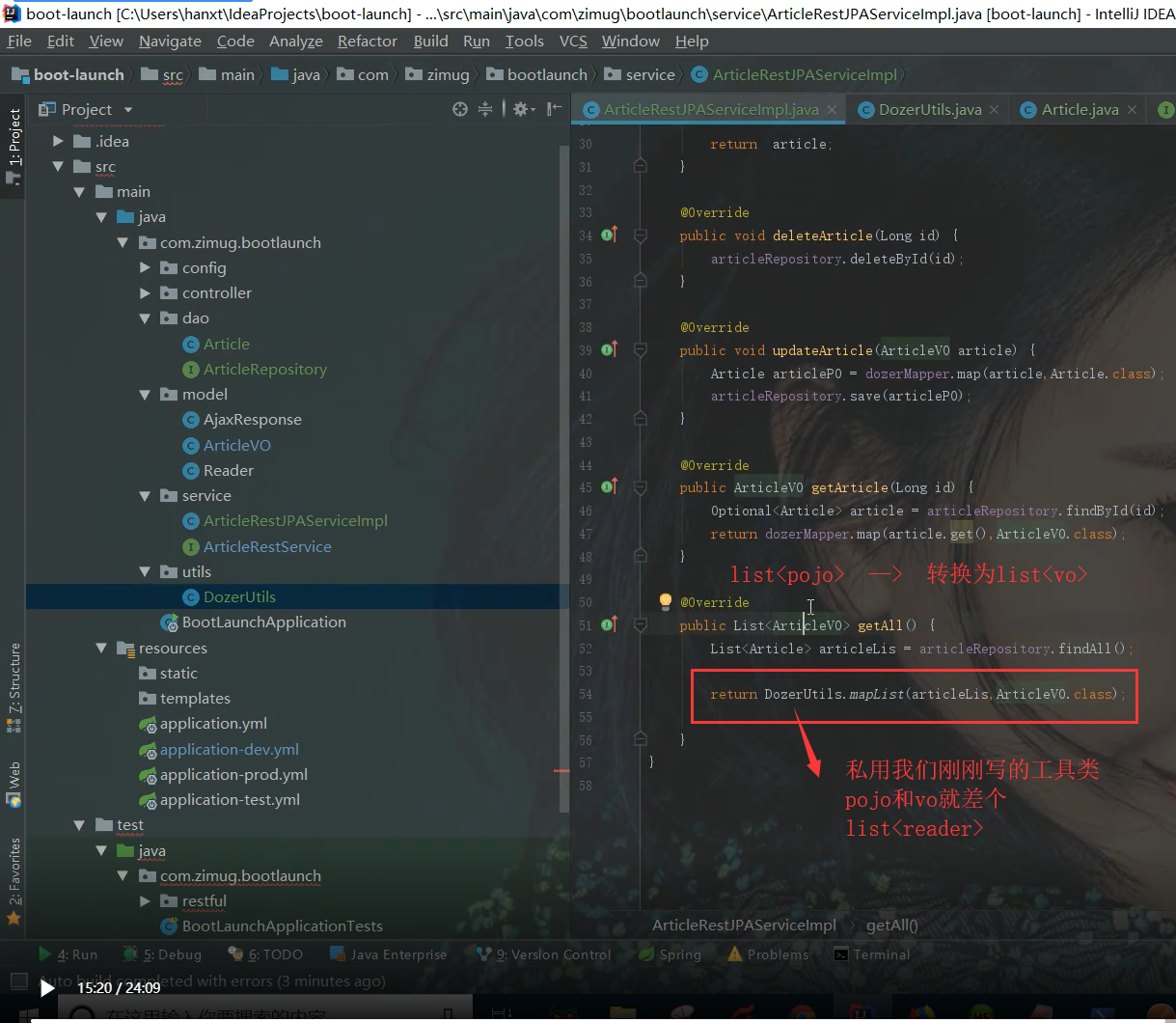Viewport: 1176px width, 1023px height.
Task: Click fold toggle at line 34 deleteArticle
Action: click(x=640, y=235)
